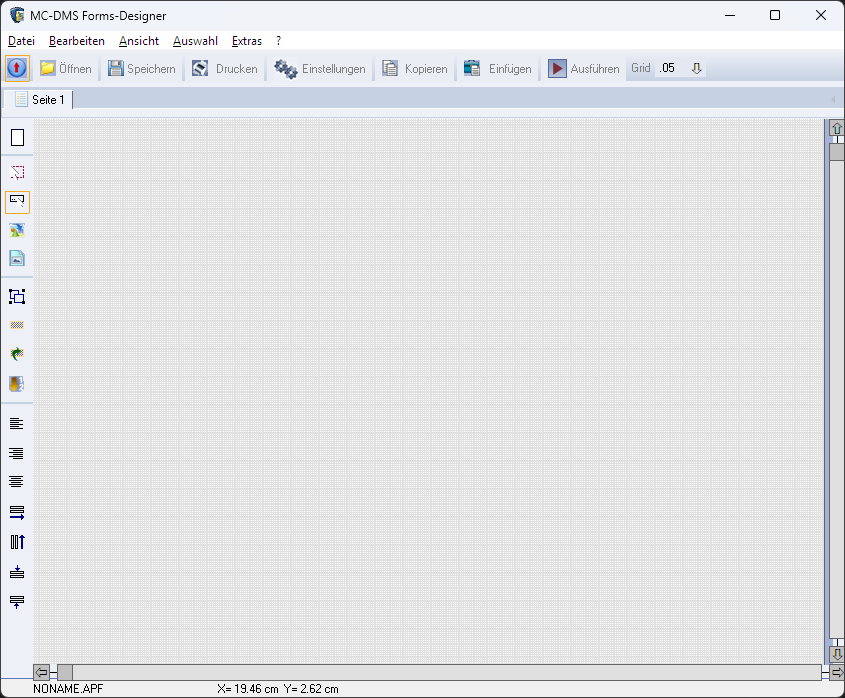Click the Speichern toolbar button
This screenshot has height=698, width=845.
(x=142, y=69)
